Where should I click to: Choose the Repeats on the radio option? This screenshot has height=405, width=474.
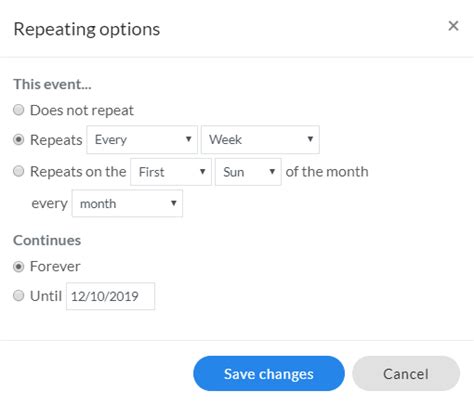click(19, 171)
